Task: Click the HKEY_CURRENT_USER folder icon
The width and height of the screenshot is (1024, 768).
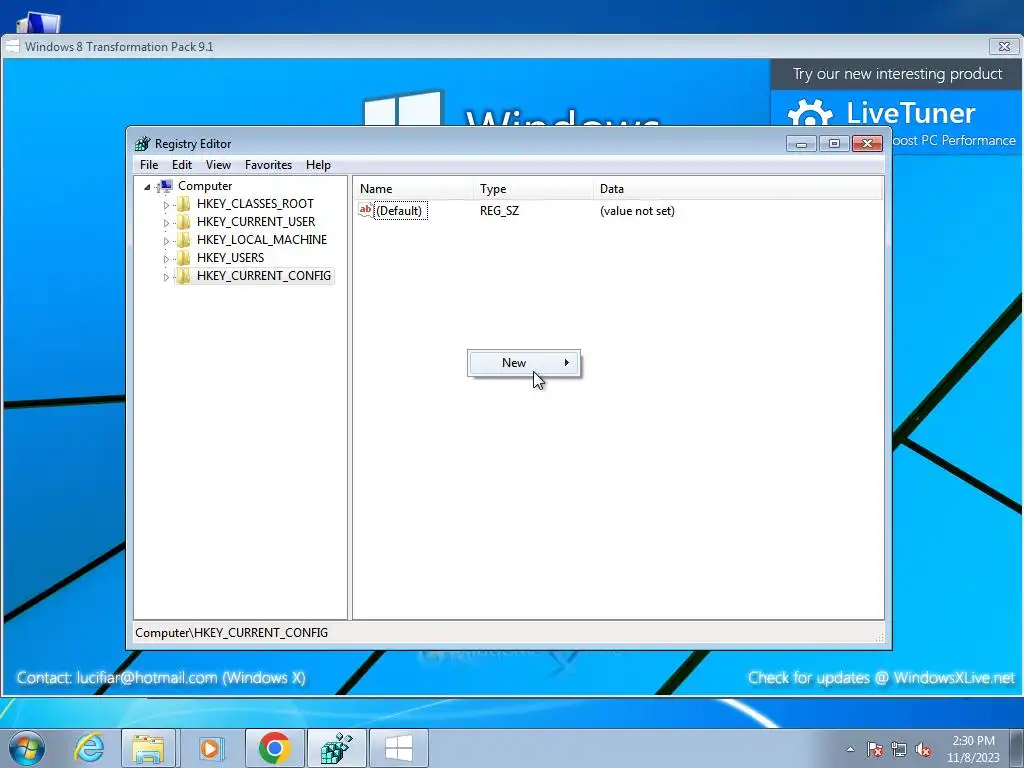Action: pyautogui.click(x=184, y=221)
